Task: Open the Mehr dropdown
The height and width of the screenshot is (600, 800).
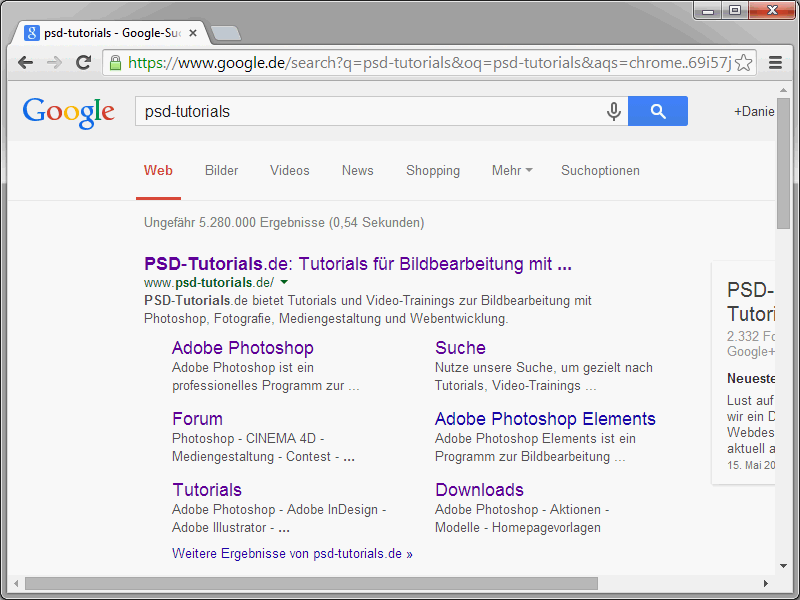Action: pos(512,170)
